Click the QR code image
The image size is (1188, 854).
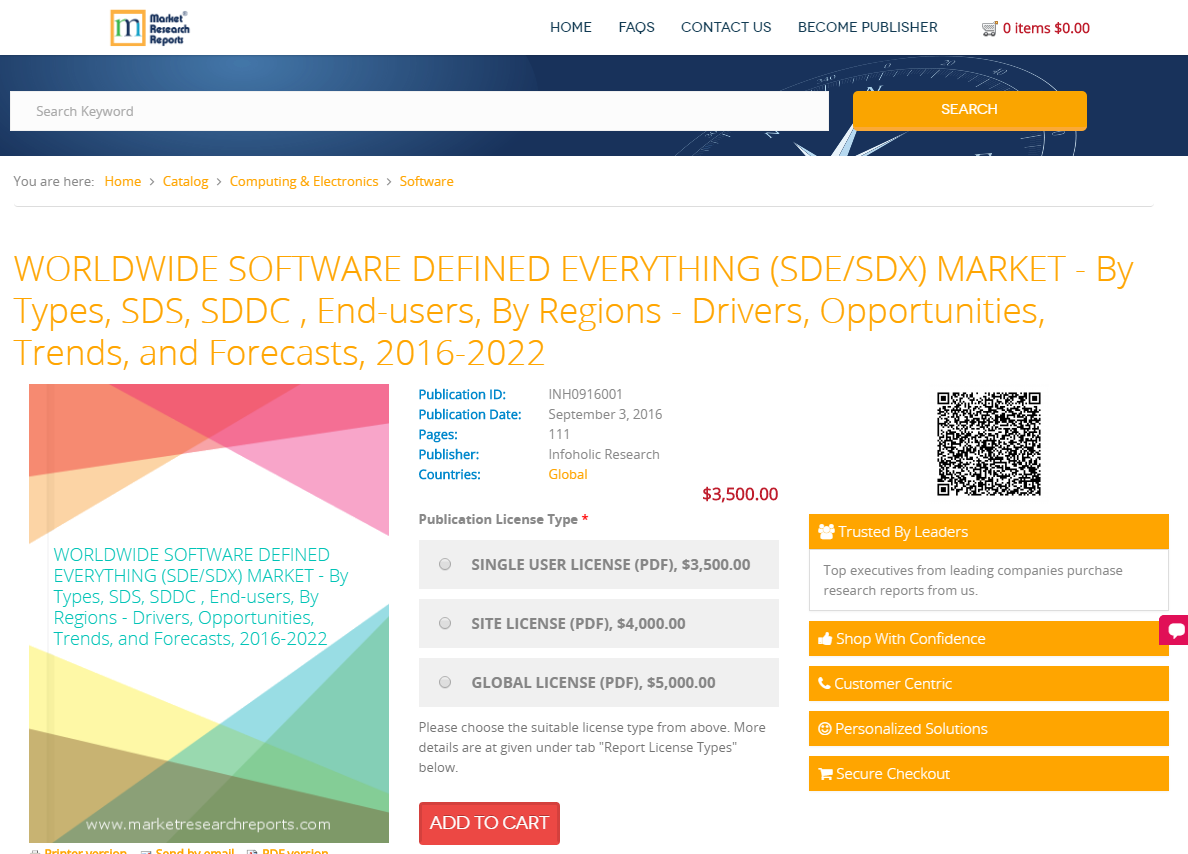pyautogui.click(x=989, y=444)
